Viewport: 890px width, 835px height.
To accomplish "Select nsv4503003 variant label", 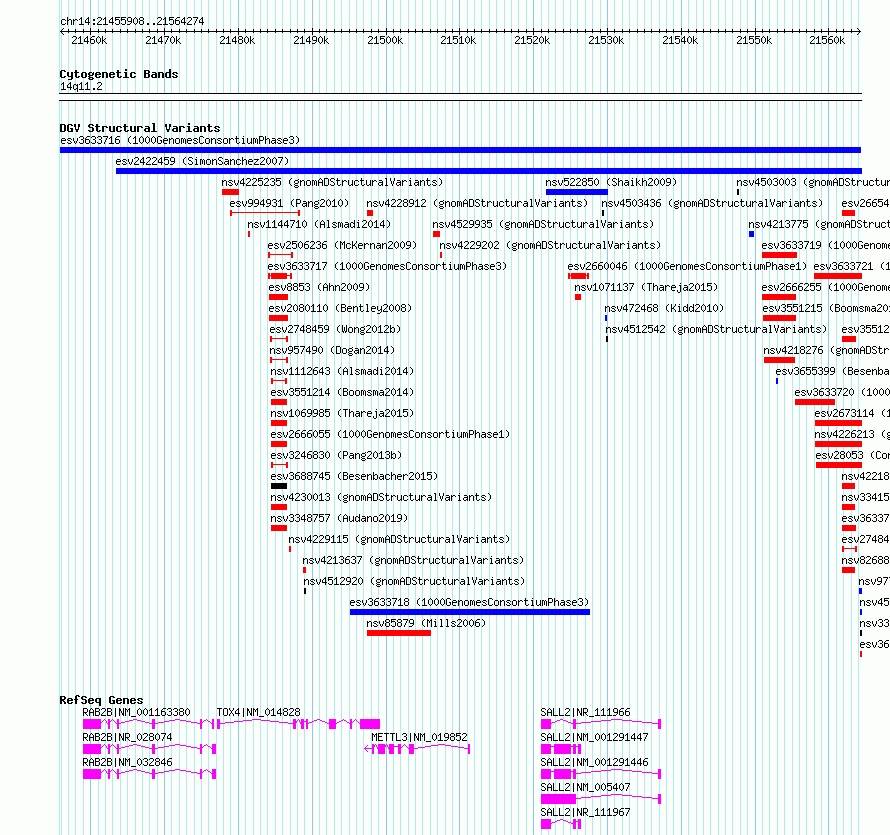I will click(x=813, y=182).
